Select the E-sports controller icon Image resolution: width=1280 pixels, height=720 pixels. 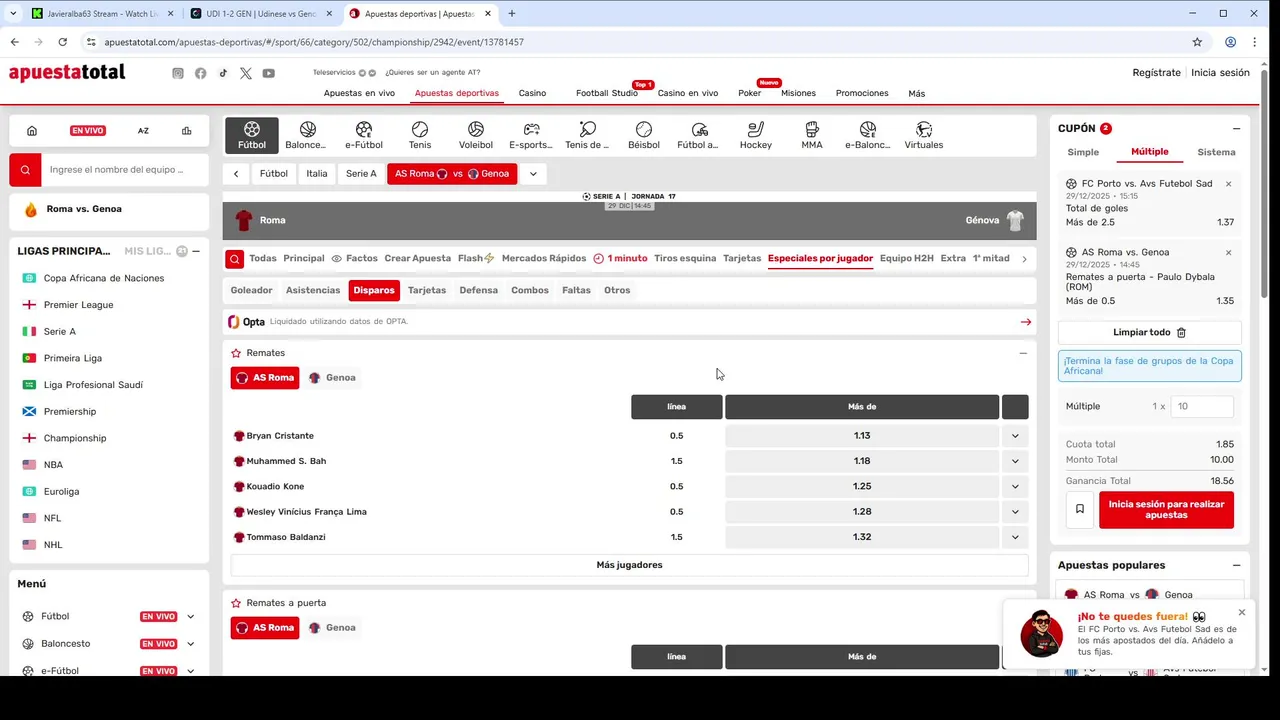531,135
